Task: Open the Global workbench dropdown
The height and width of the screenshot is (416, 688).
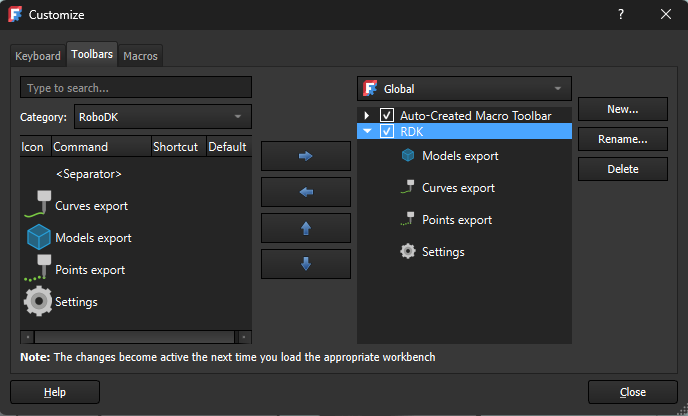Action: 465,88
